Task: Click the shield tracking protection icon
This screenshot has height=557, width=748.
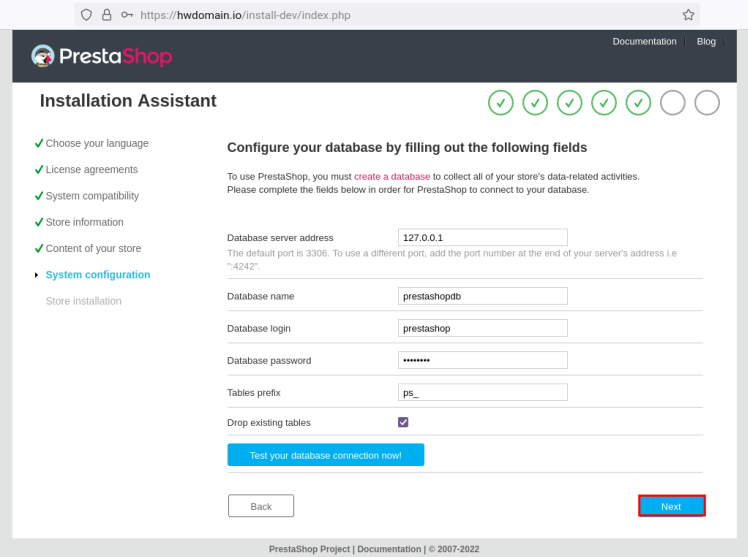Action: 86,15
